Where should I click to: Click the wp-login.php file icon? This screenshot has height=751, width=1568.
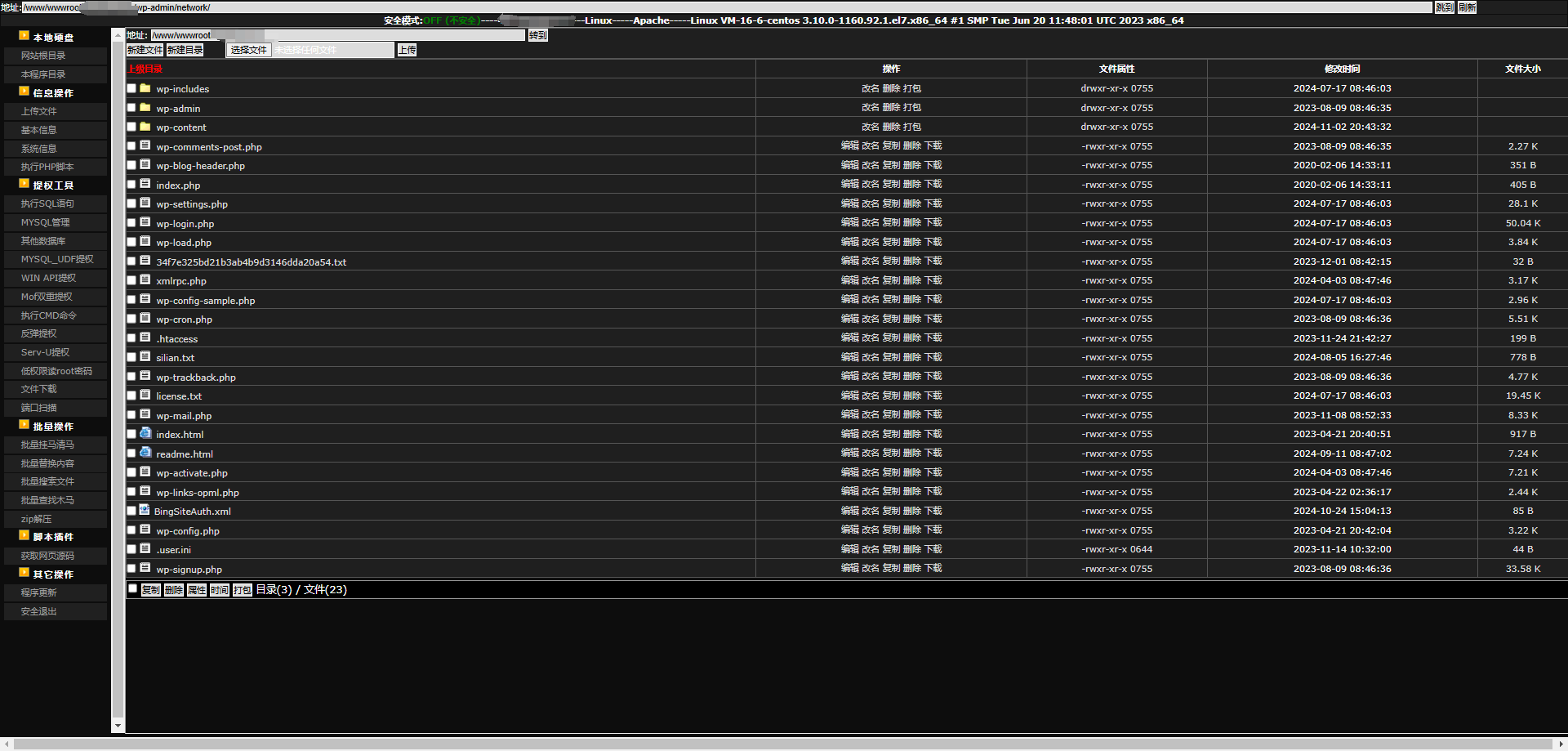point(145,222)
